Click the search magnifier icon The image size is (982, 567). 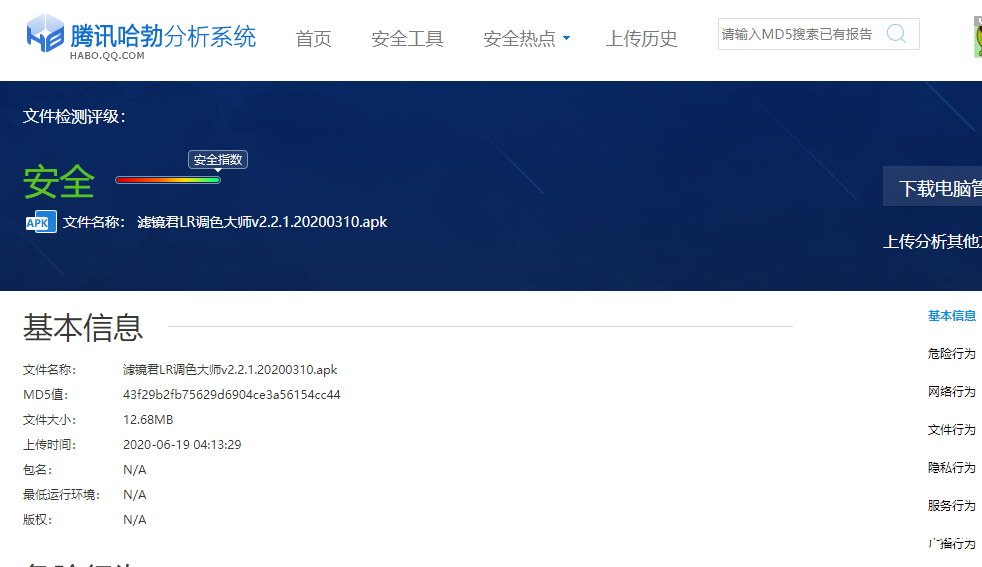pyautogui.click(x=896, y=33)
